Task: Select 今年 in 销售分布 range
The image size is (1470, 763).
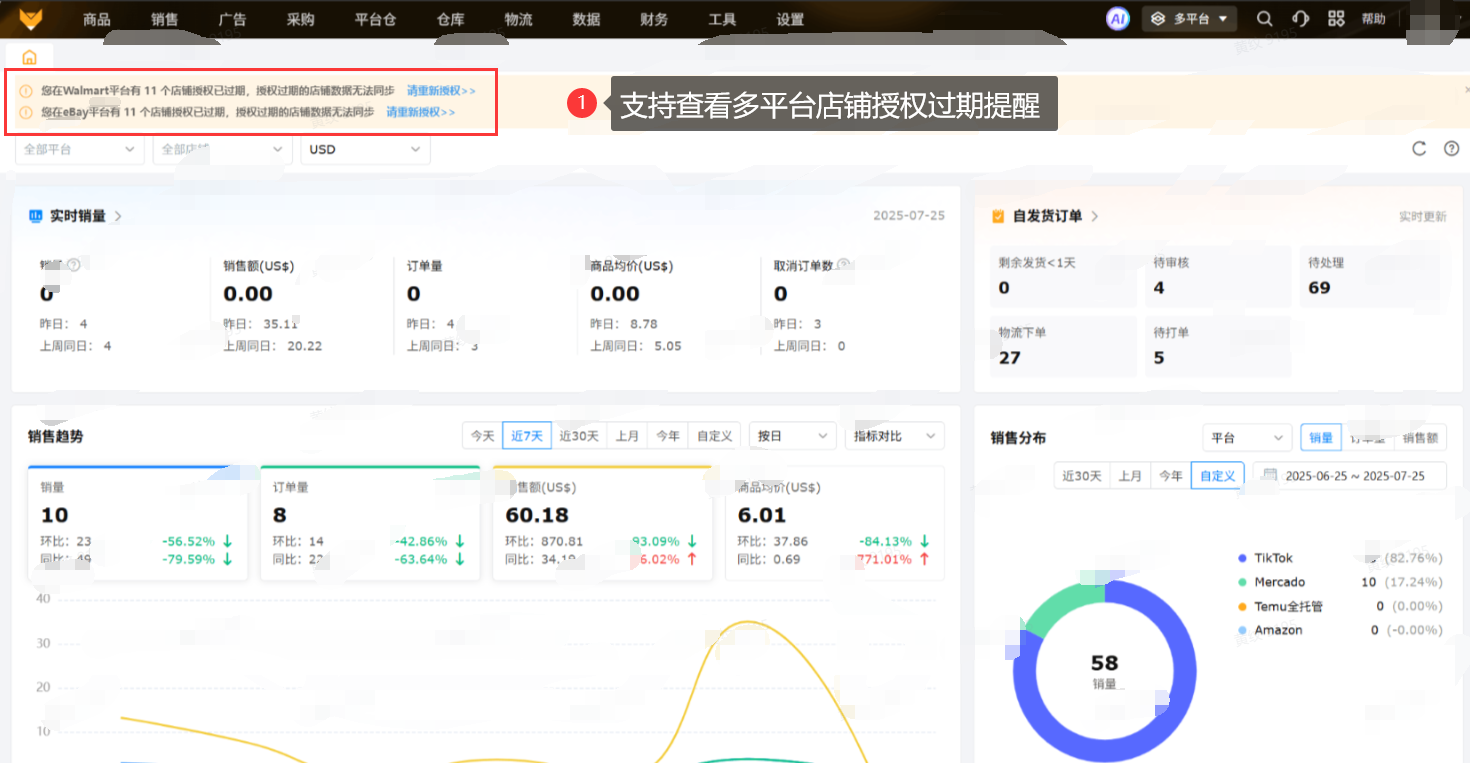Action: (x=1171, y=476)
